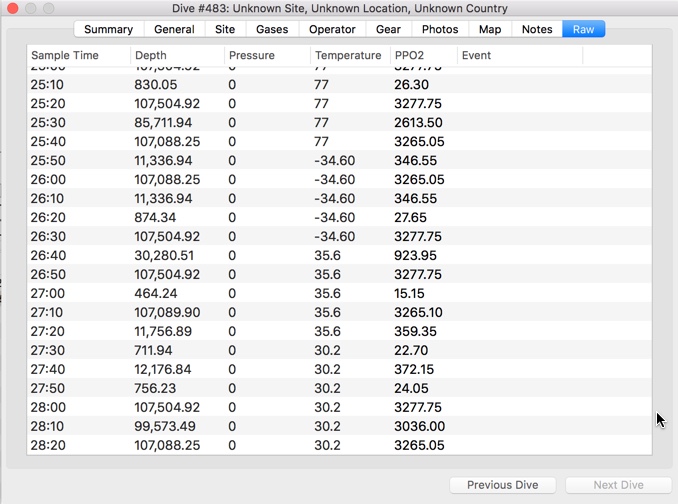Screen dimensions: 678x504
Task: Open the General tab
Action: click(x=174, y=29)
